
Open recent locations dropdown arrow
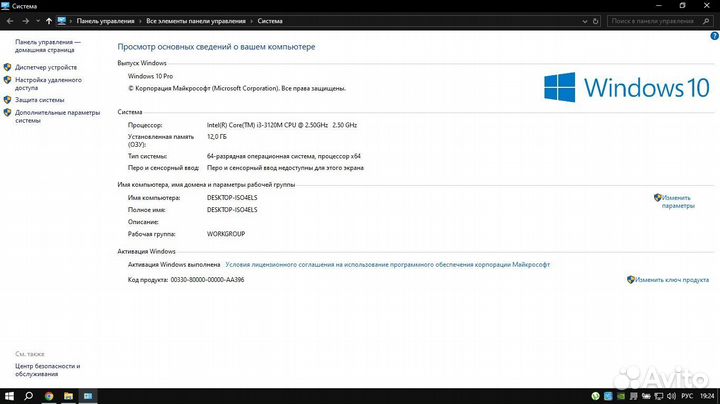click(38, 21)
